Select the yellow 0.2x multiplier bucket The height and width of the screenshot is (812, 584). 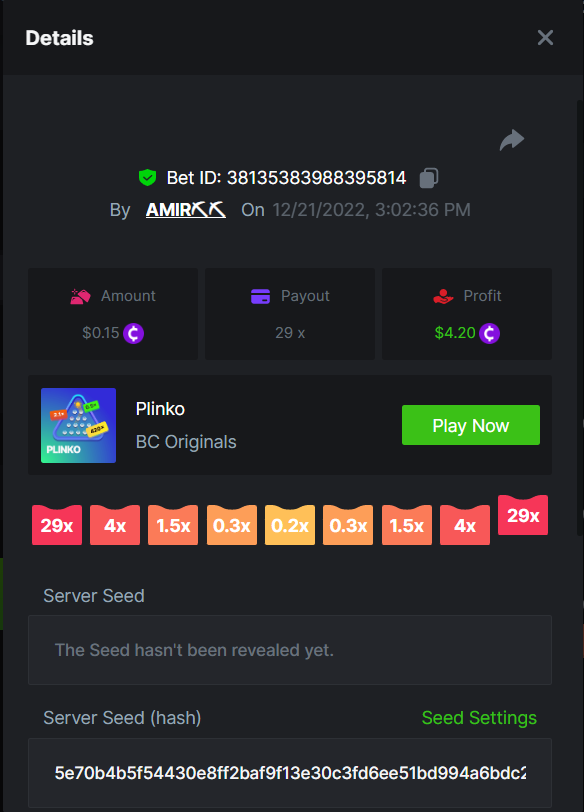[290, 525]
